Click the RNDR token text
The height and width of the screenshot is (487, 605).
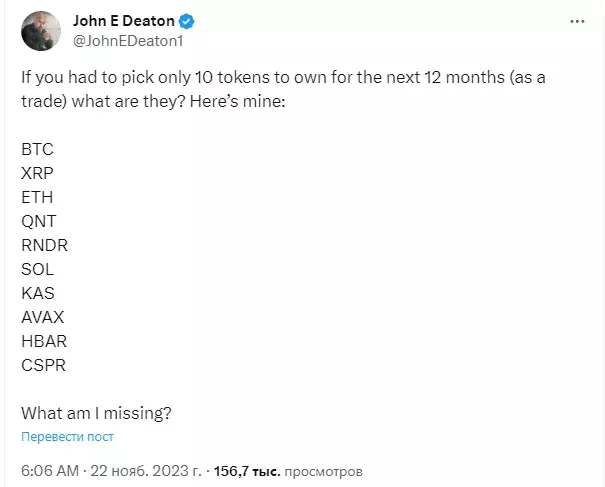tap(44, 245)
